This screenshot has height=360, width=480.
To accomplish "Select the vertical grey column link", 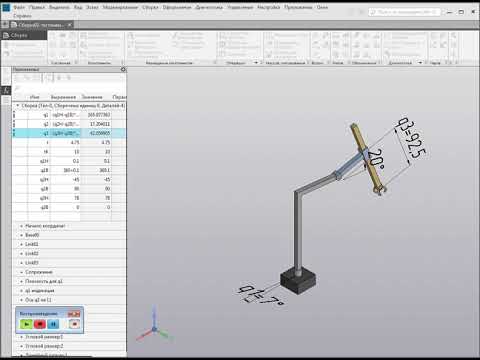I will 298,233.
